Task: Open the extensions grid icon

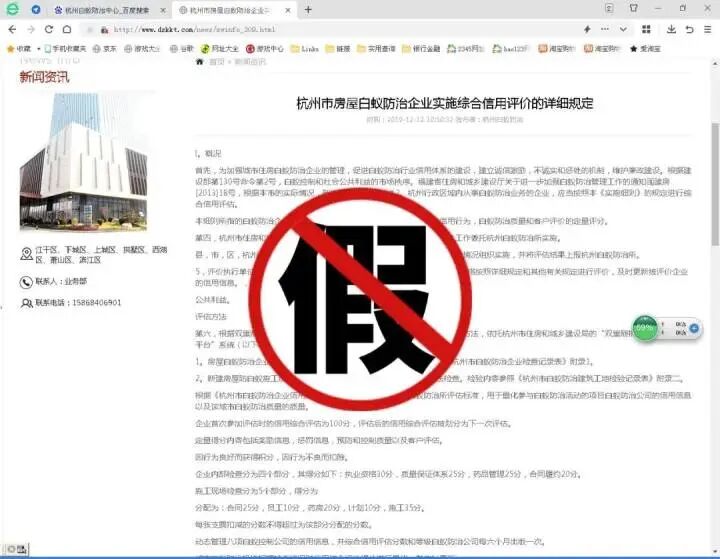Action: coord(646,29)
